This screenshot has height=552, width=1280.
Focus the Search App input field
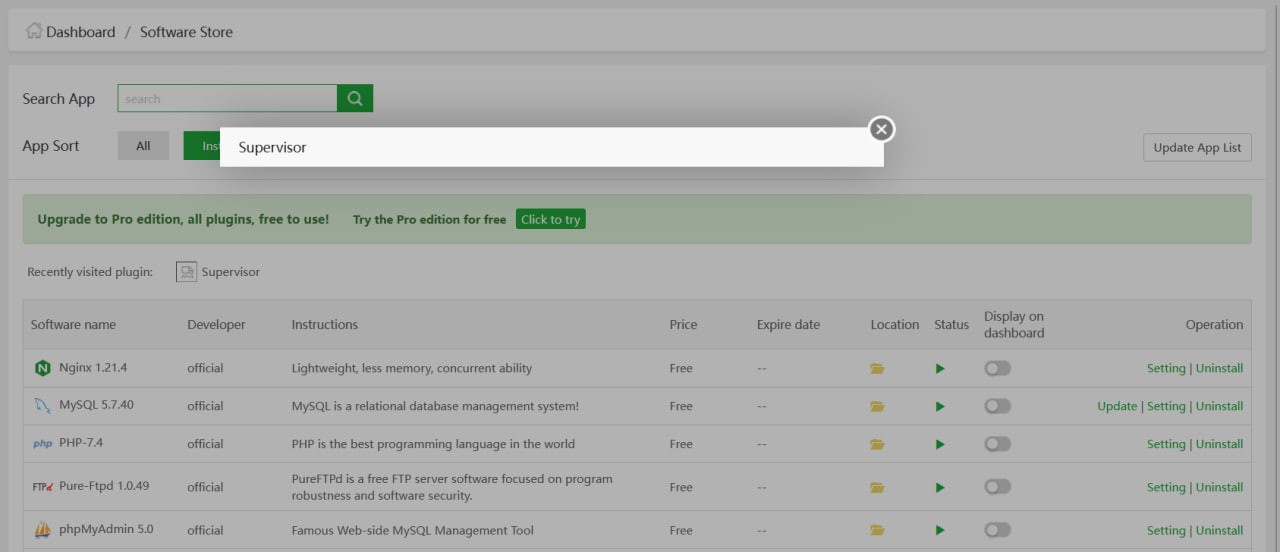tap(227, 98)
